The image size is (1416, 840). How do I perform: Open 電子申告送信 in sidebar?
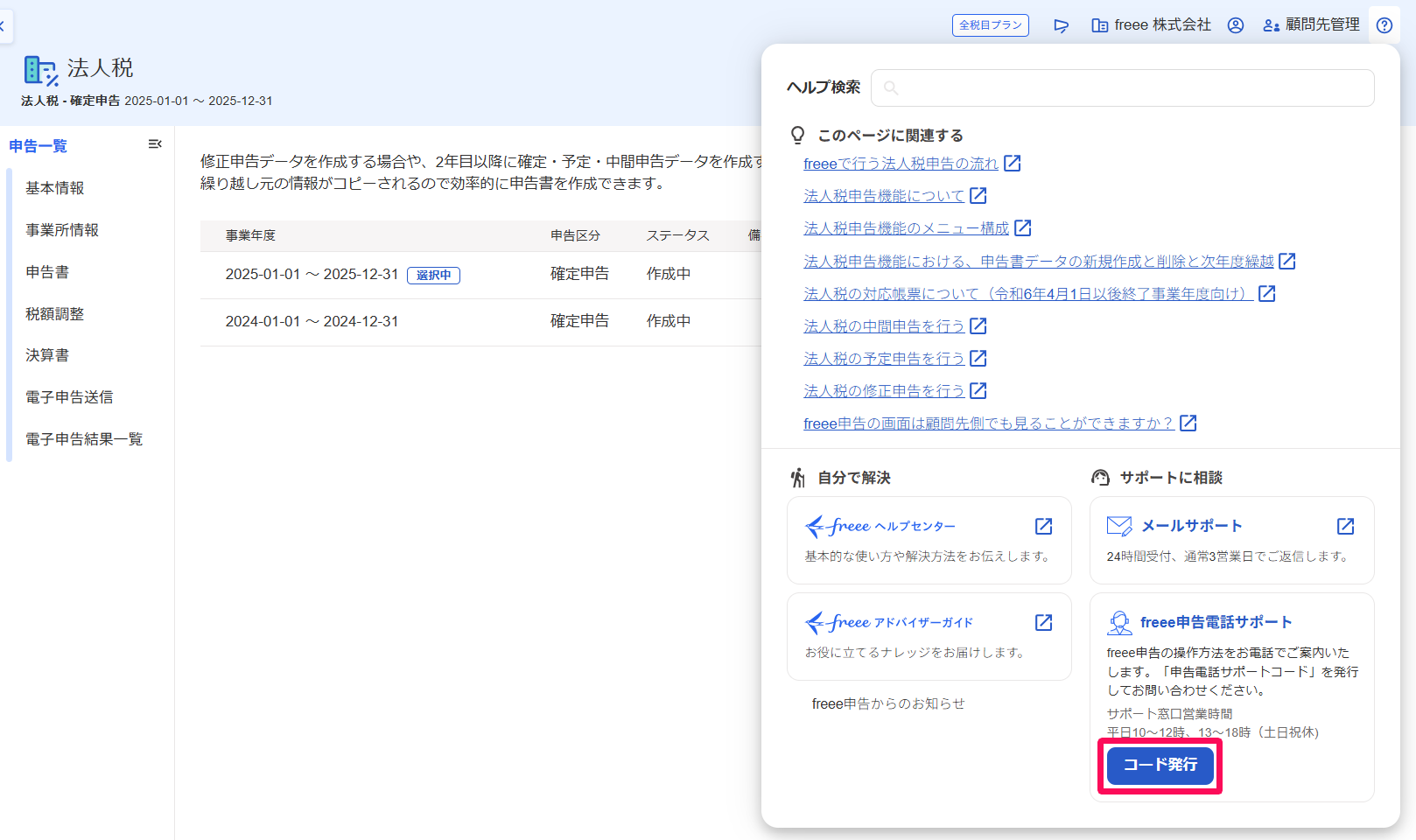point(69,397)
